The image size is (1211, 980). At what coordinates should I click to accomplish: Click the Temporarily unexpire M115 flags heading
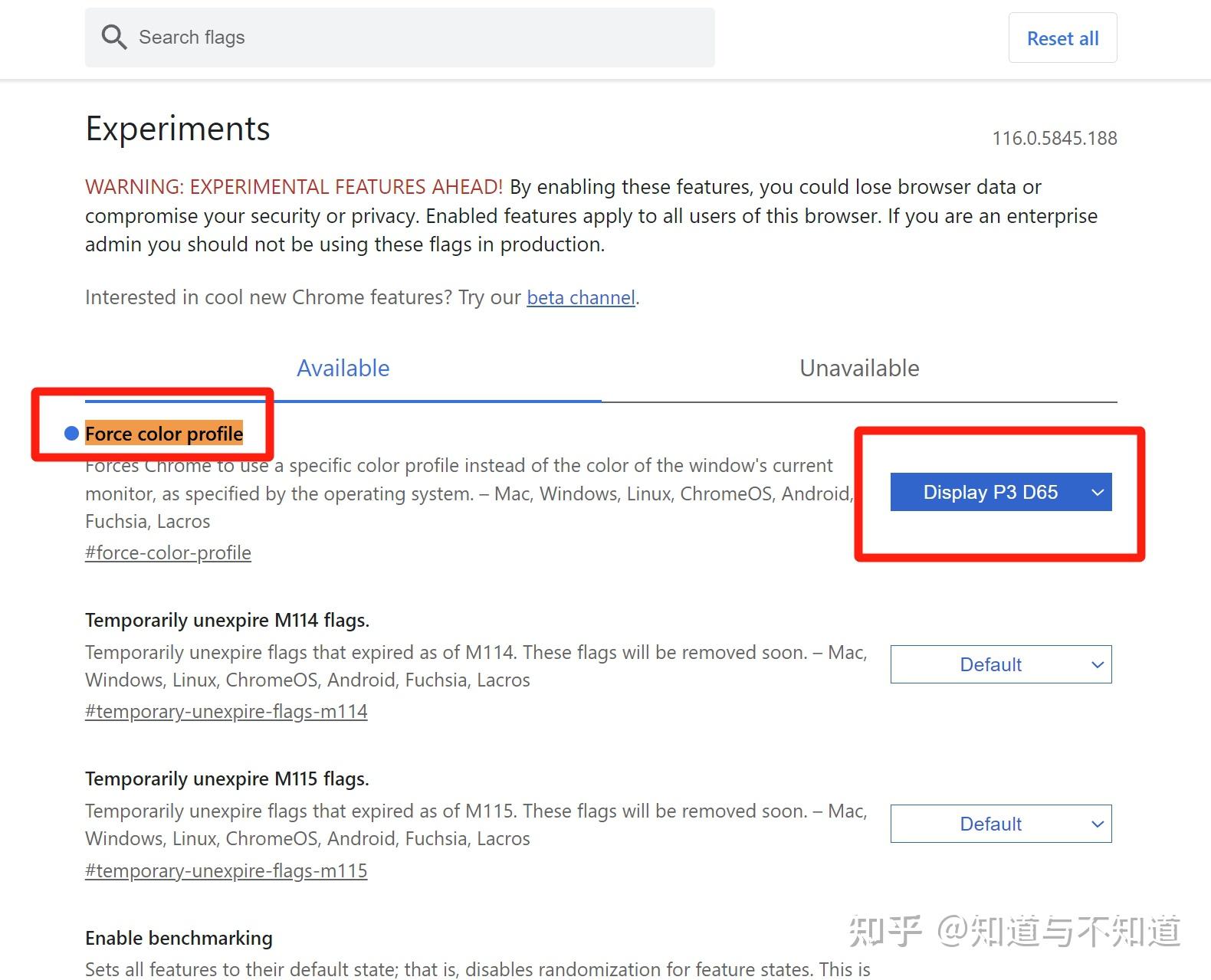[x=227, y=779]
